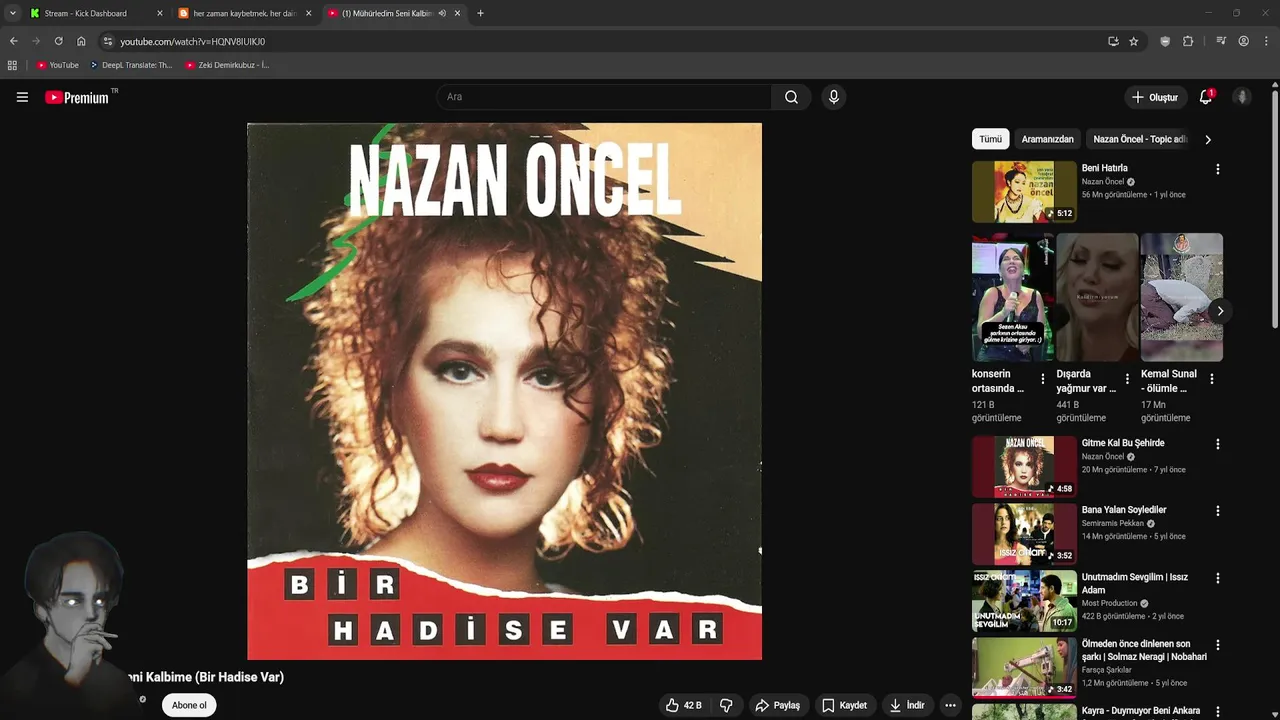The image size is (1280, 720).
Task: Select the Nazan Öncel - Topic filter chip
Action: point(1140,139)
